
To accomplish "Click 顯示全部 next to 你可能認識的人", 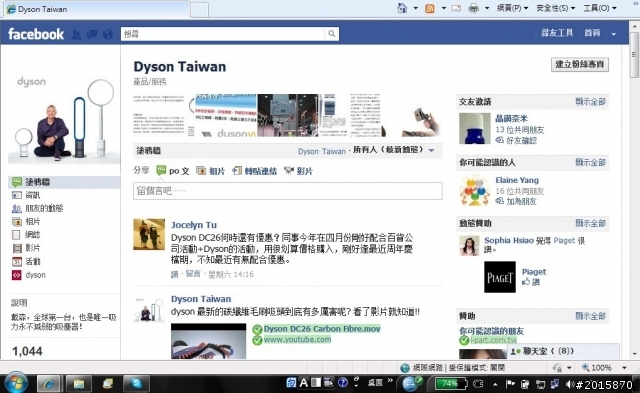I will [590, 162].
